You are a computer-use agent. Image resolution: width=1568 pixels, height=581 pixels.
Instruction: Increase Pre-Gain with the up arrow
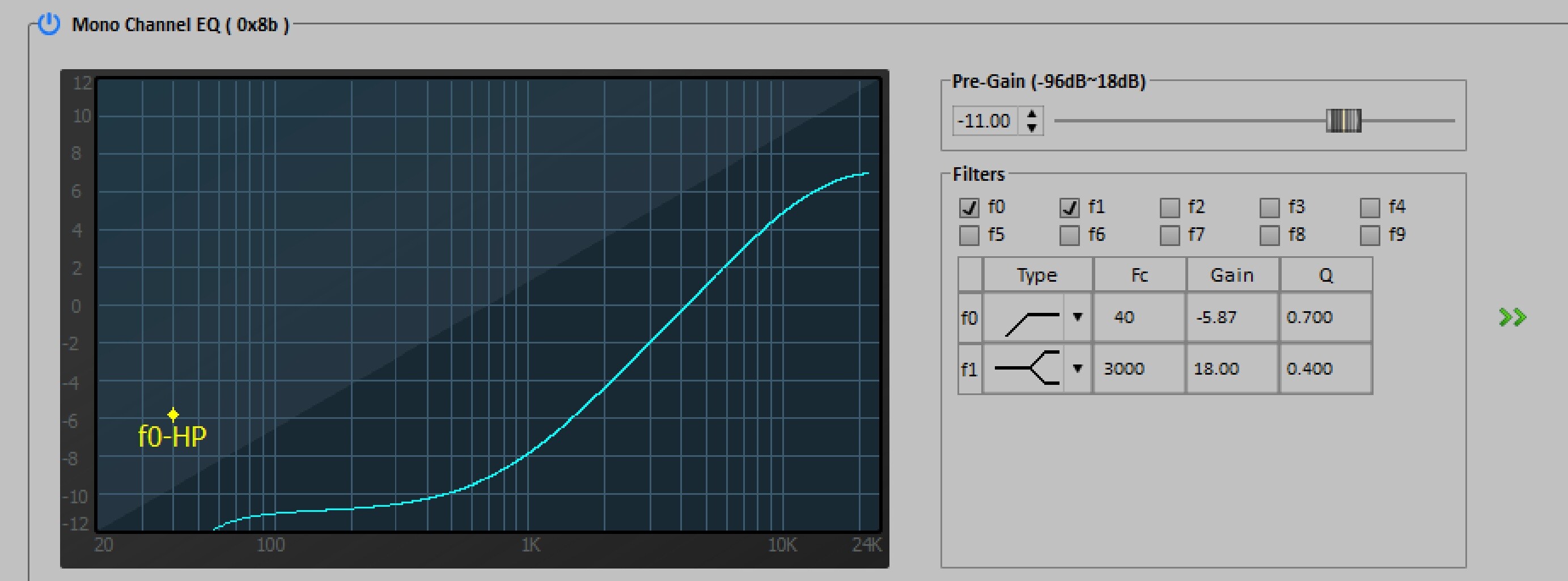(x=1032, y=114)
